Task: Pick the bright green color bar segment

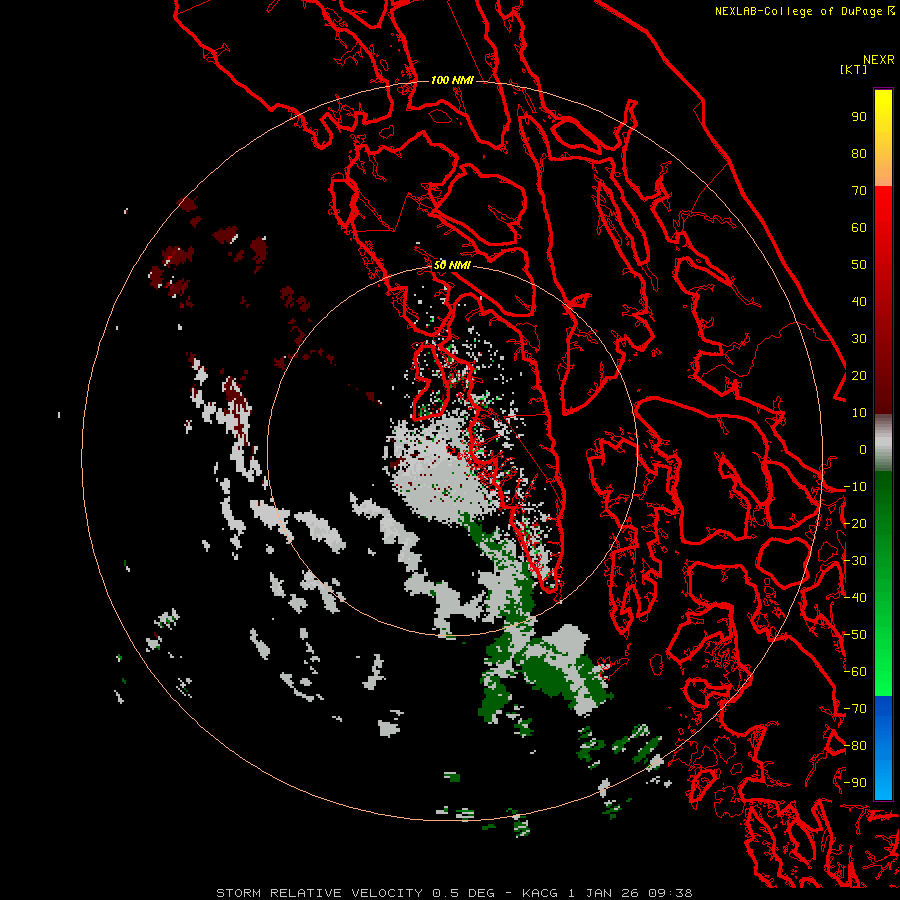Action: [x=883, y=584]
